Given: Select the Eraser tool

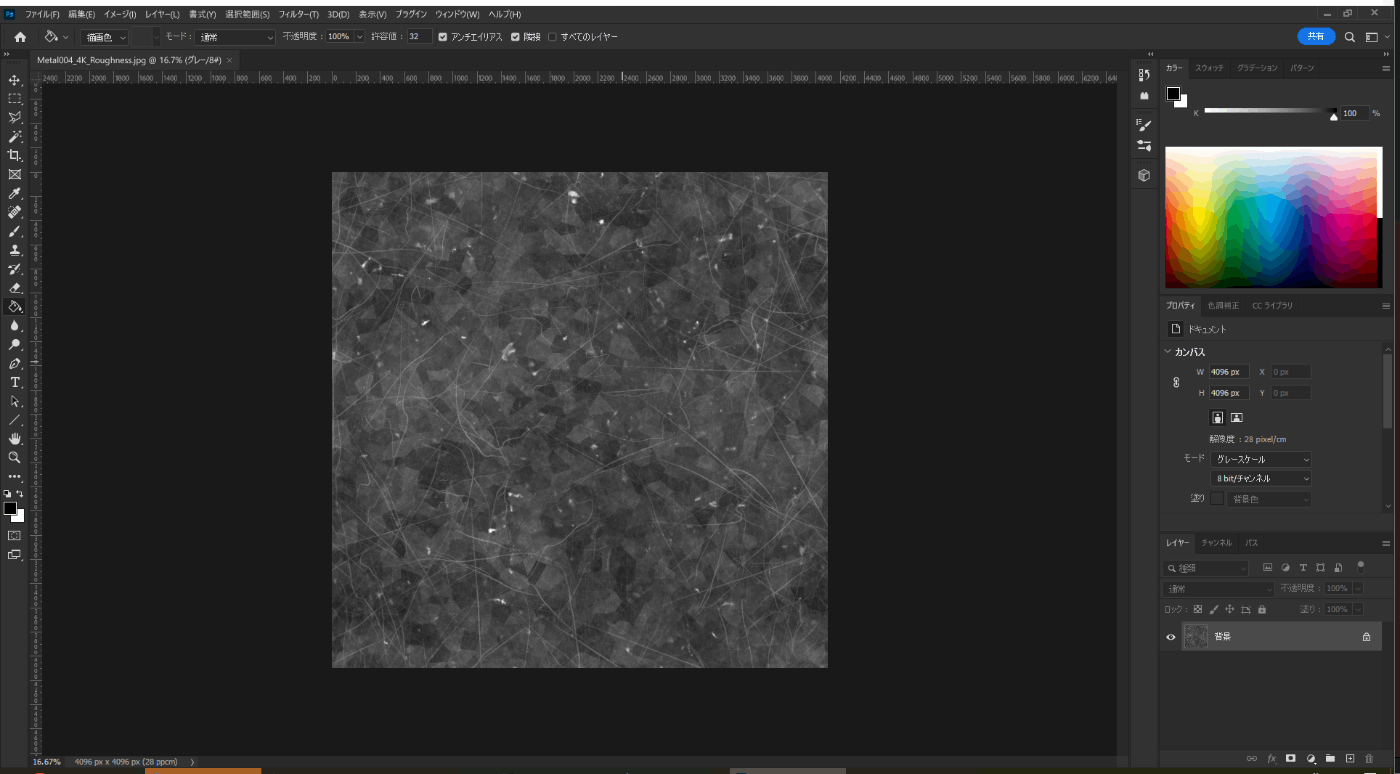Looking at the screenshot, I should click(14, 288).
